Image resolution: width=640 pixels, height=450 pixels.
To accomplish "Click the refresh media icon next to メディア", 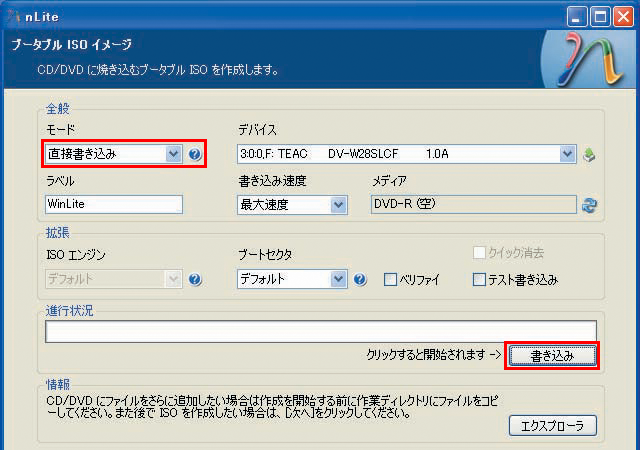I will tap(589, 205).
